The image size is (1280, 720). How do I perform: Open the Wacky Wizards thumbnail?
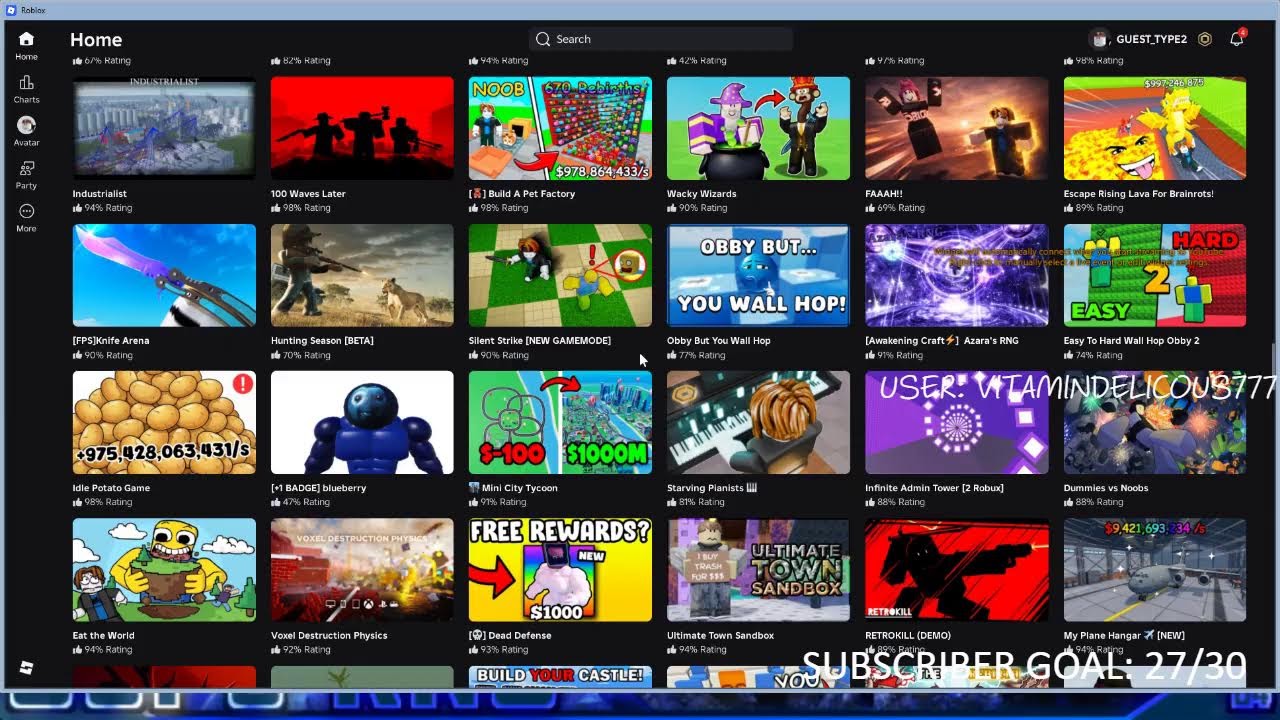(758, 128)
